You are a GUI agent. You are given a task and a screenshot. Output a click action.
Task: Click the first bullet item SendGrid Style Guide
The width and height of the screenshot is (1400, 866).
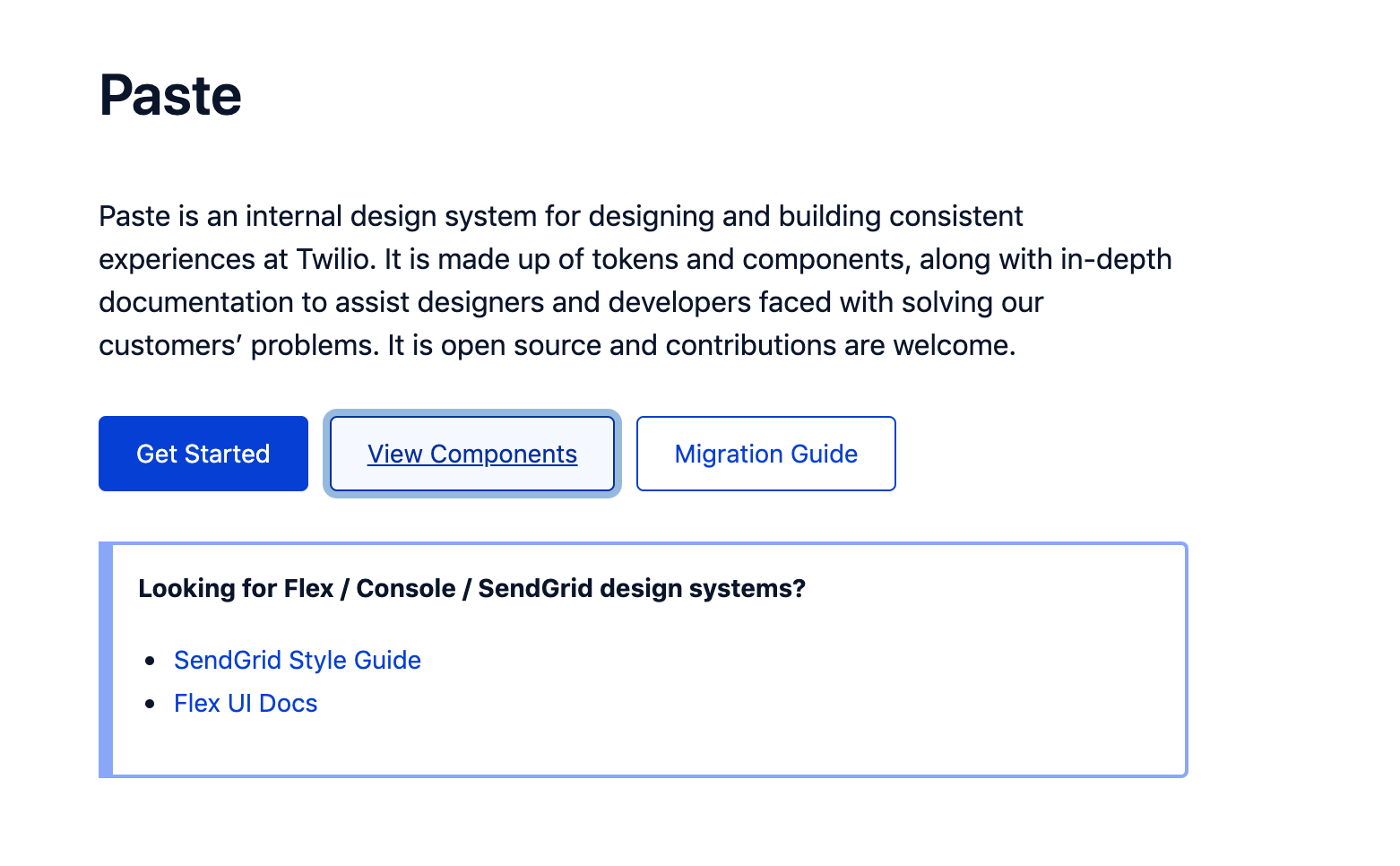pyautogui.click(x=297, y=660)
